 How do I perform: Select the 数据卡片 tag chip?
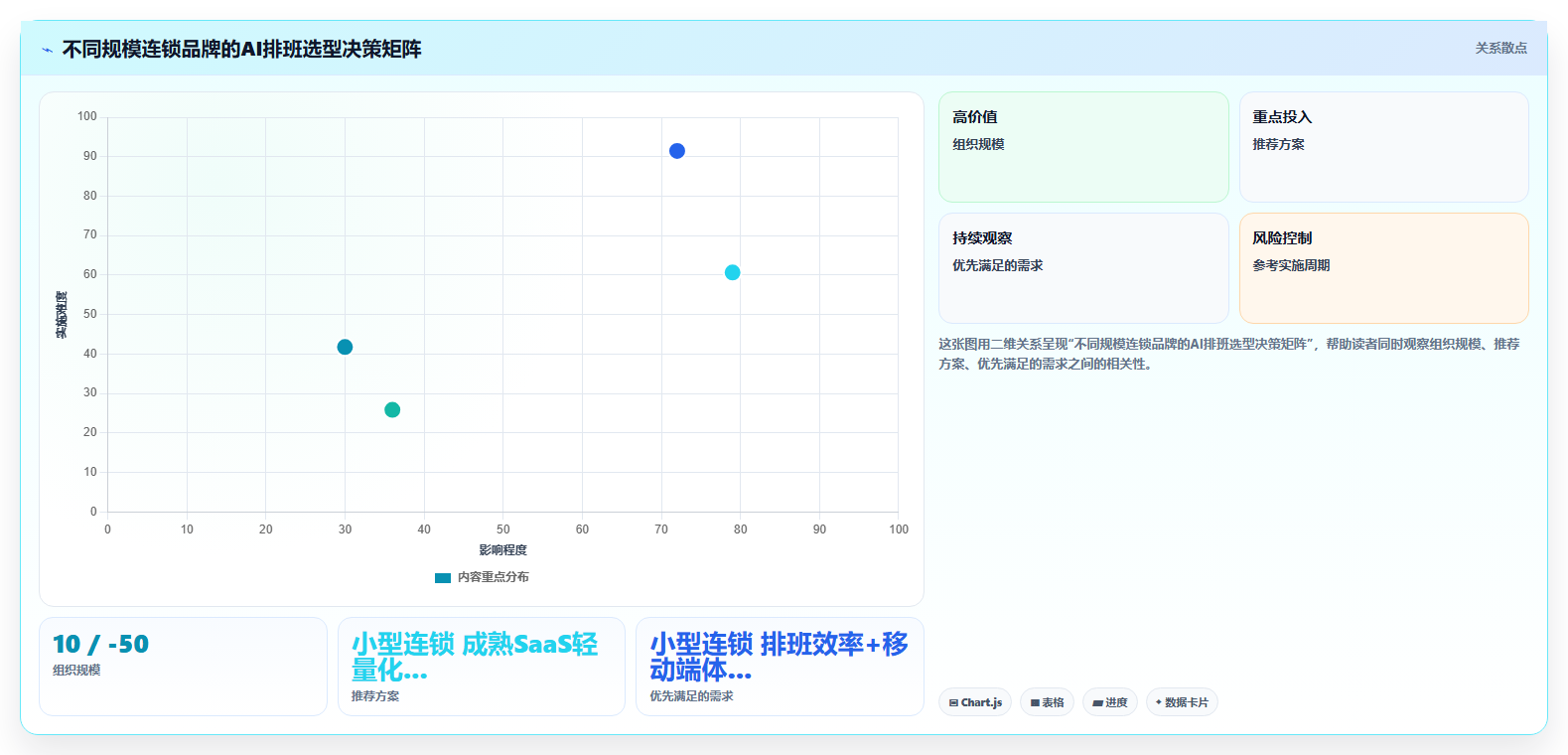pyautogui.click(x=1182, y=702)
